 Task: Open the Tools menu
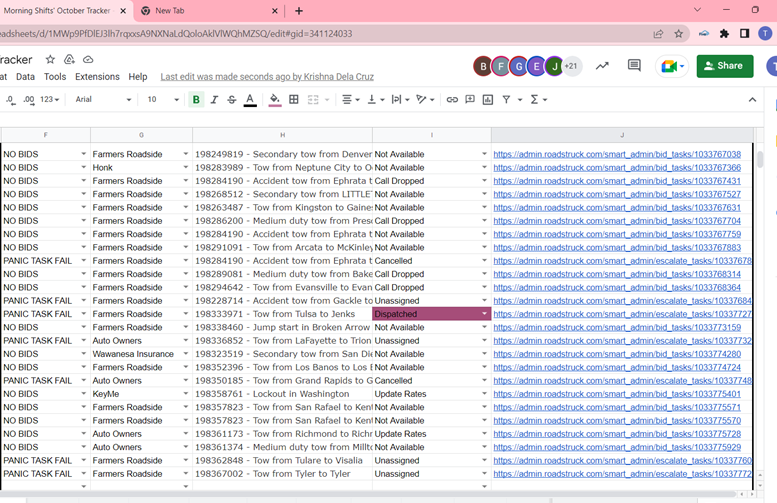(x=55, y=77)
